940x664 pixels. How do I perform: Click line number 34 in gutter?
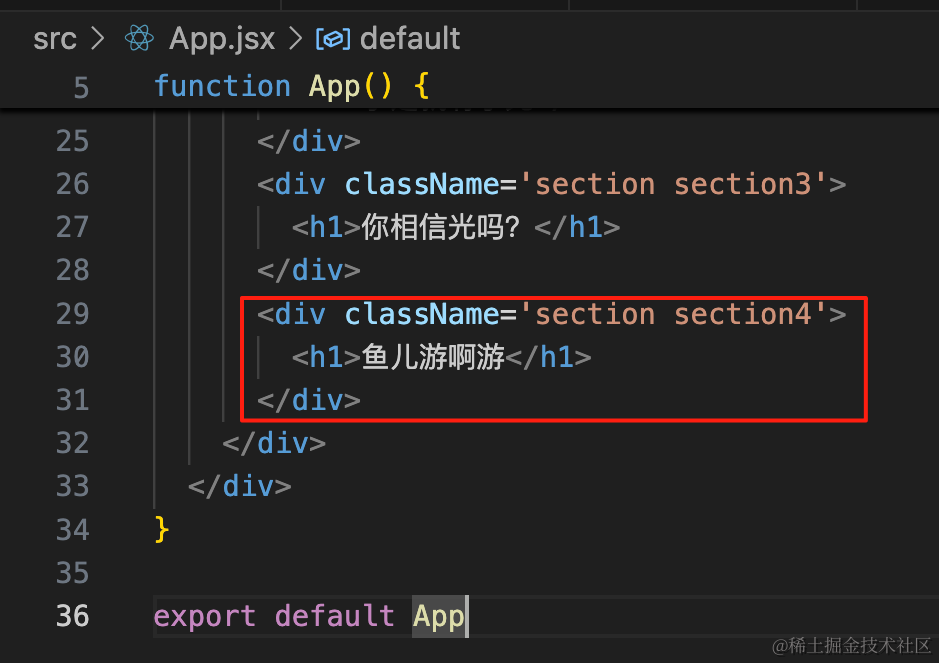tap(73, 530)
